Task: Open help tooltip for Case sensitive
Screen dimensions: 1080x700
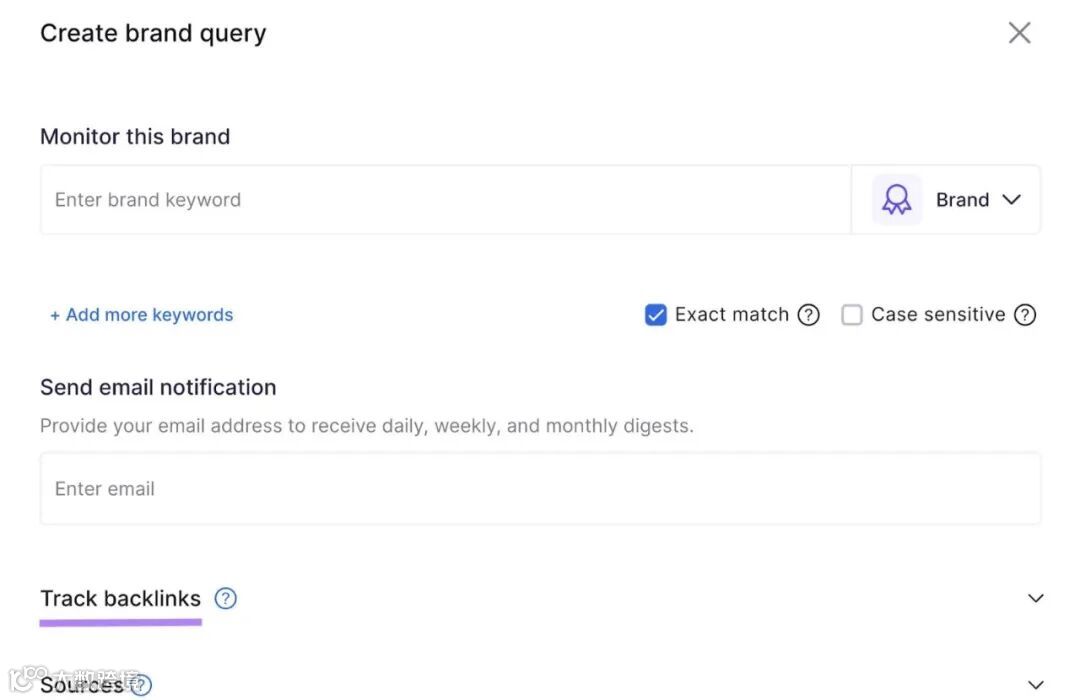Action: tap(1025, 315)
